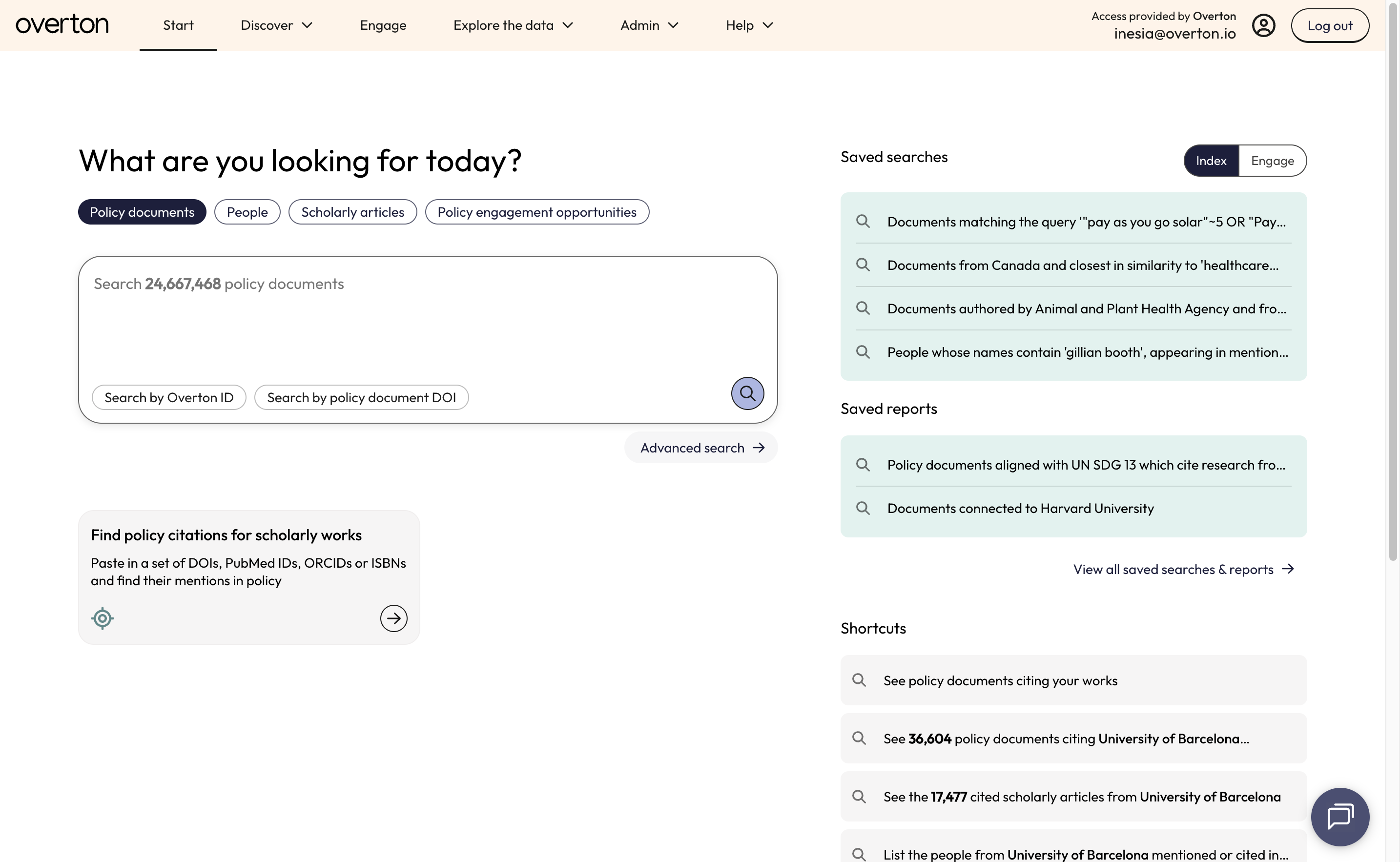Expand the Admin dropdown menu
This screenshot has height=862, width=1400.
(649, 25)
